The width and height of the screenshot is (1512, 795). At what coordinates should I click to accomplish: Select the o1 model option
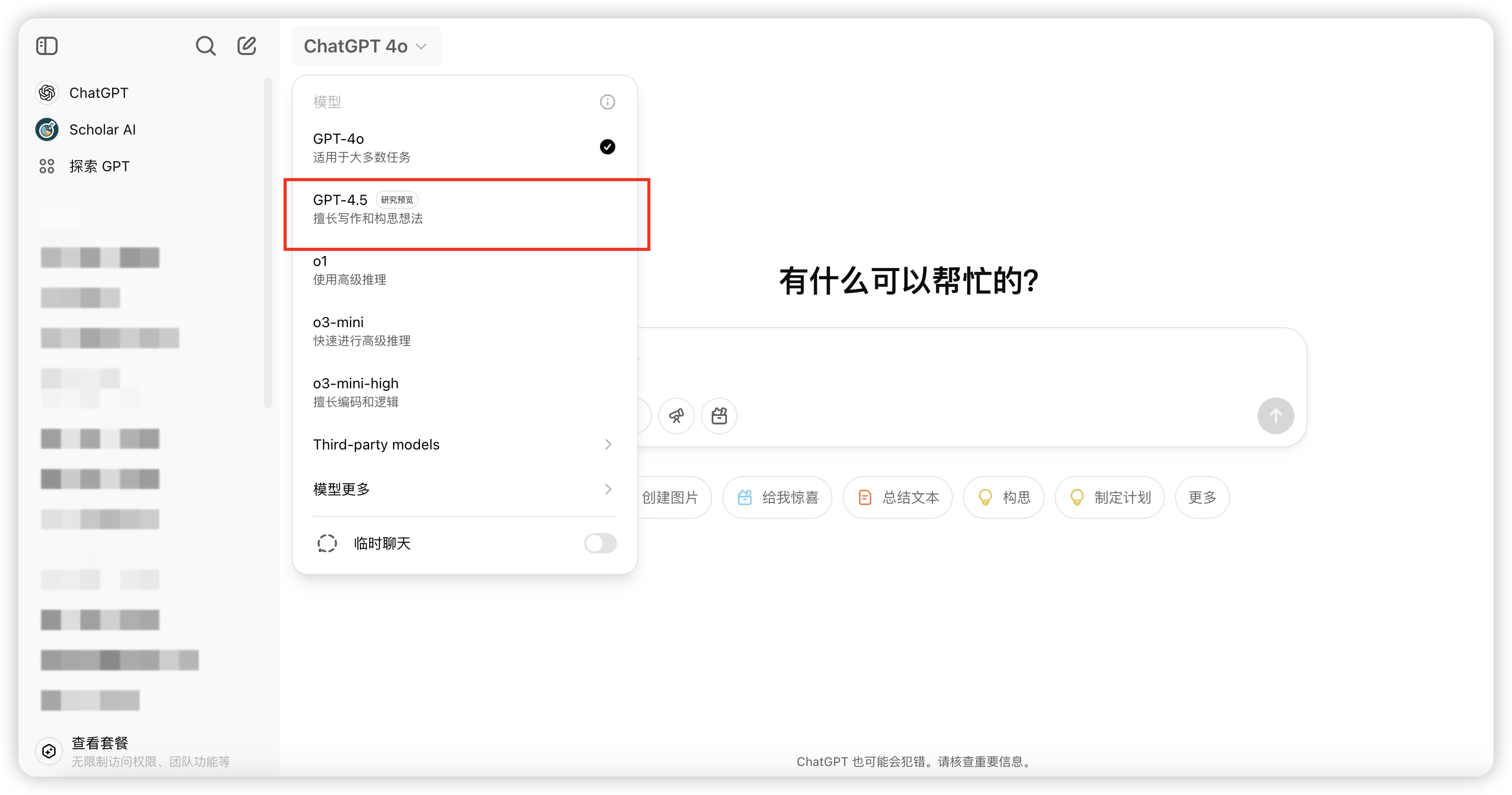pyautogui.click(x=464, y=271)
